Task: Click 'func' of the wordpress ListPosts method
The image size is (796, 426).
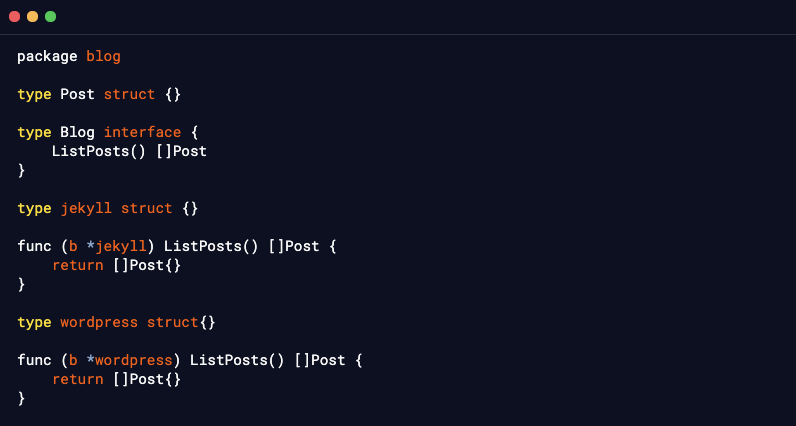Action: pyautogui.click(x=34, y=360)
